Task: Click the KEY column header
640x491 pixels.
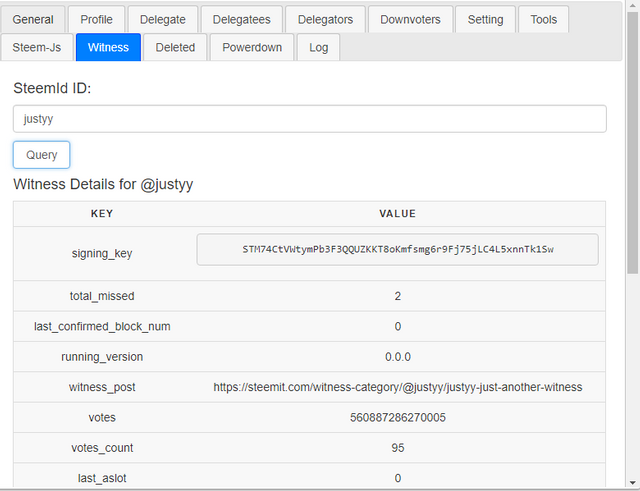Action: [x=102, y=214]
